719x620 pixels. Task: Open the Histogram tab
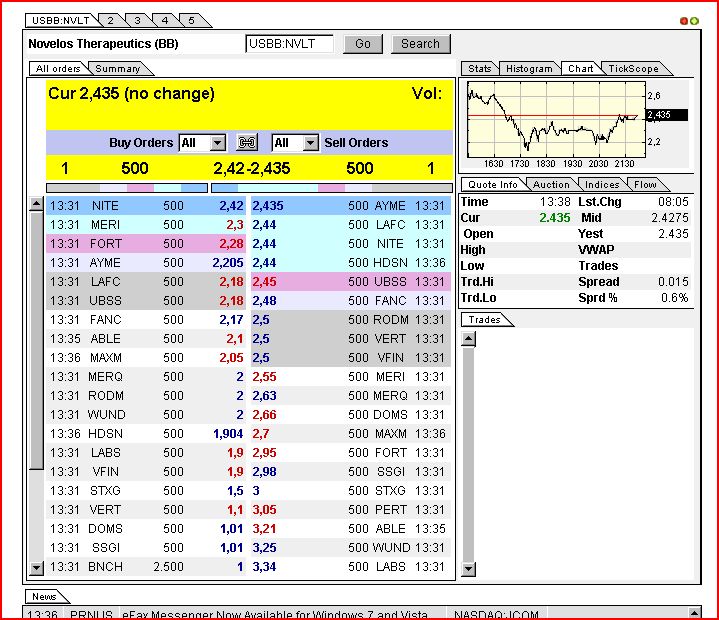point(529,69)
